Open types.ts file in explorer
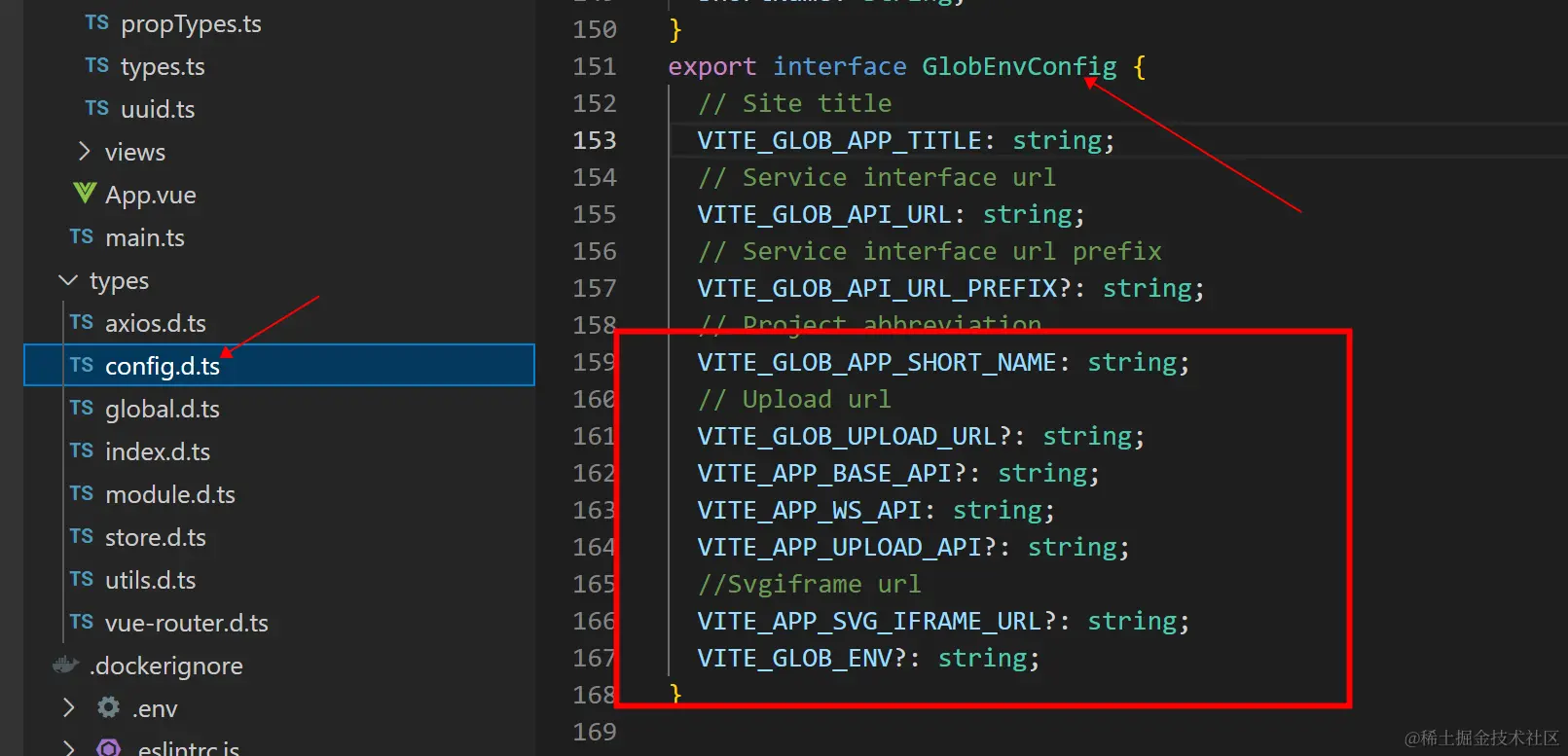The image size is (1568, 756). [x=163, y=67]
